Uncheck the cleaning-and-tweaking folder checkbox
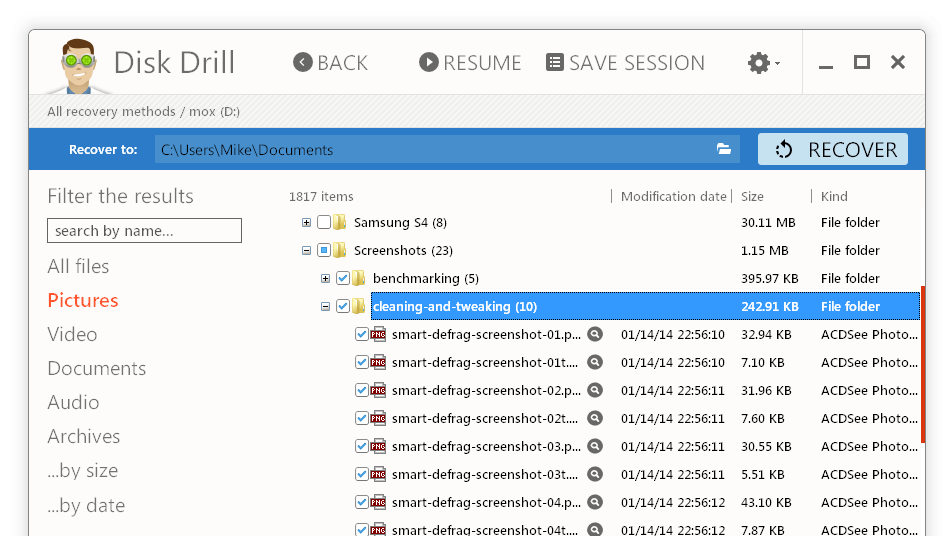The image size is (952, 536). tap(343, 306)
